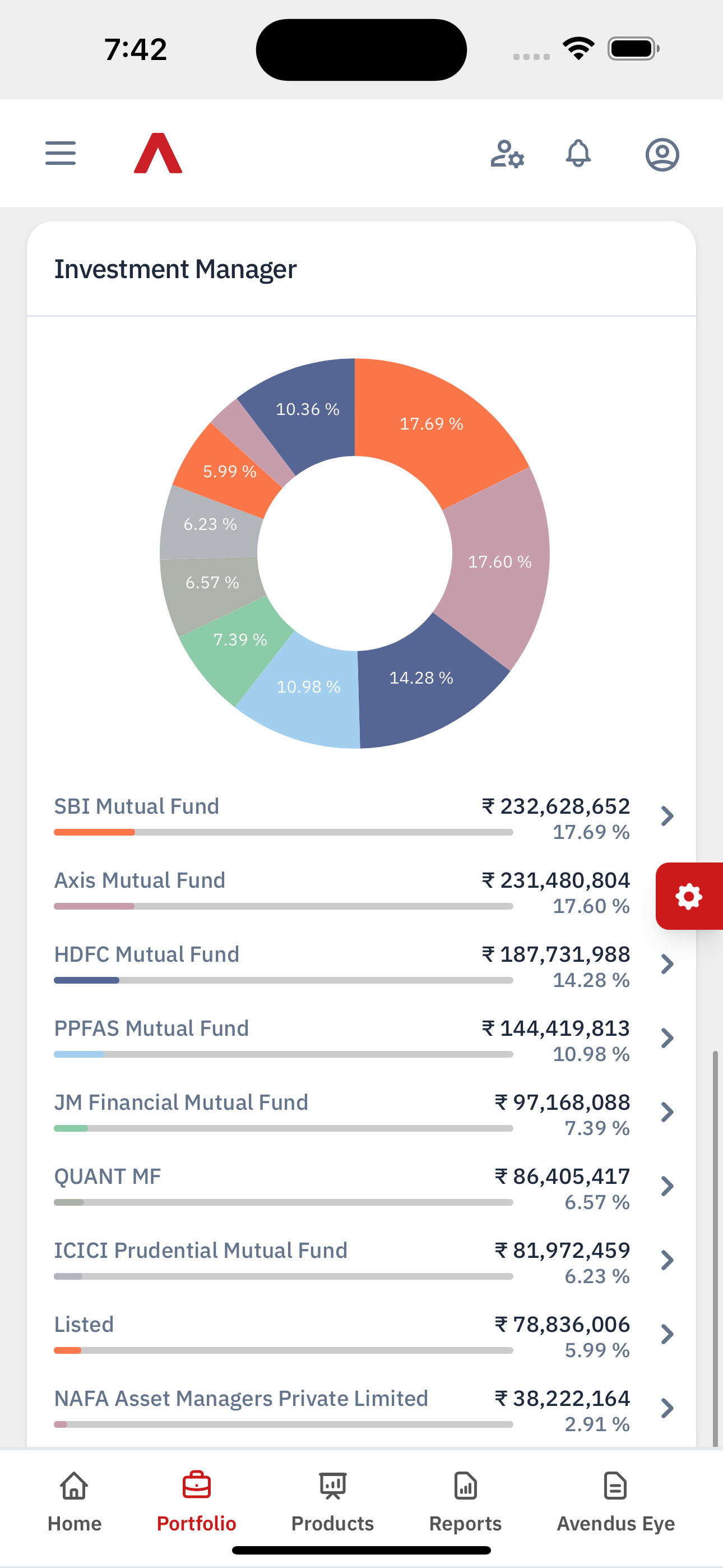Open the hamburger menu
The height and width of the screenshot is (1568, 723).
[61, 154]
